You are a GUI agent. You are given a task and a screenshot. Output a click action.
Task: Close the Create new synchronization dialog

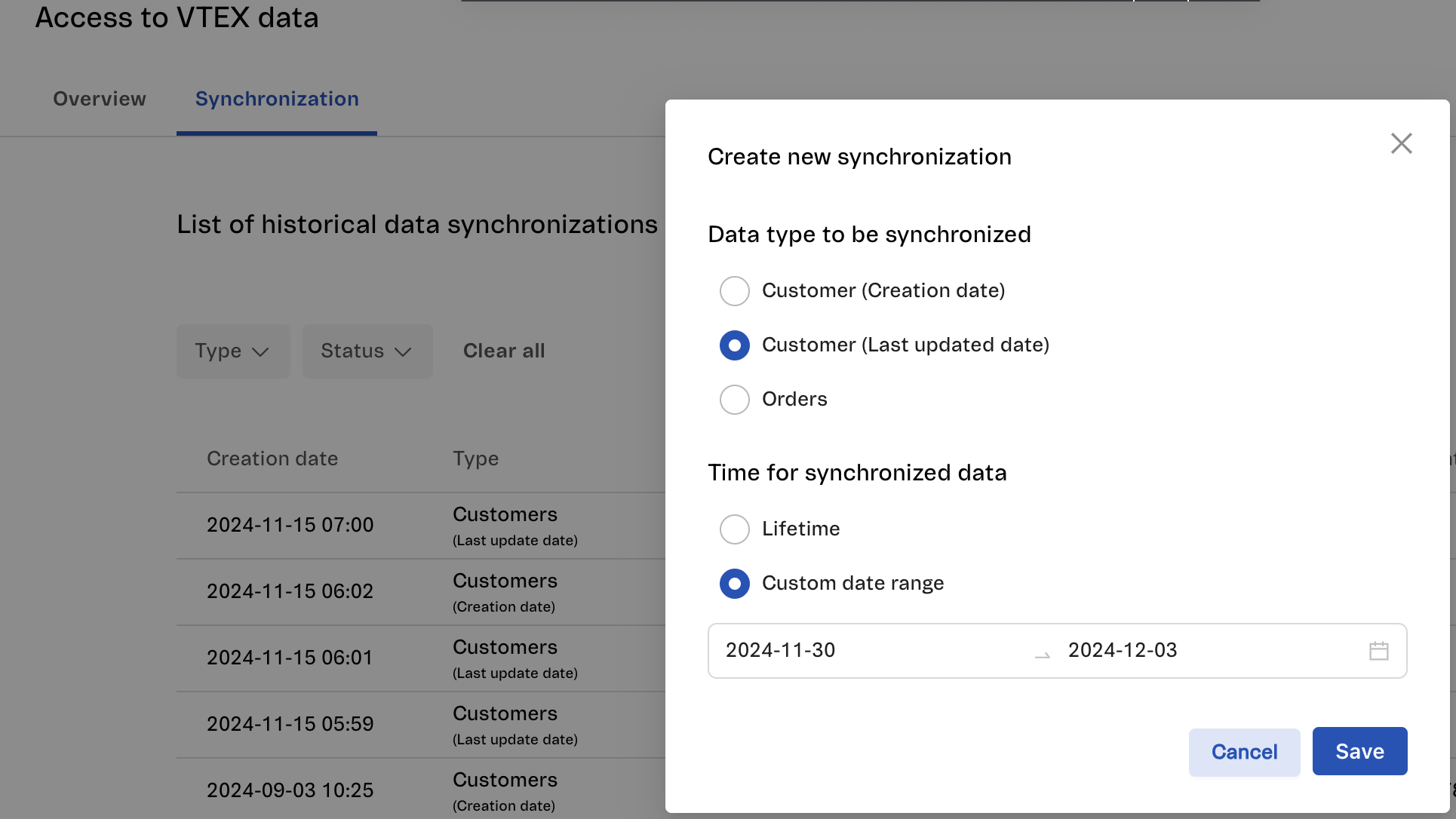[1401, 143]
